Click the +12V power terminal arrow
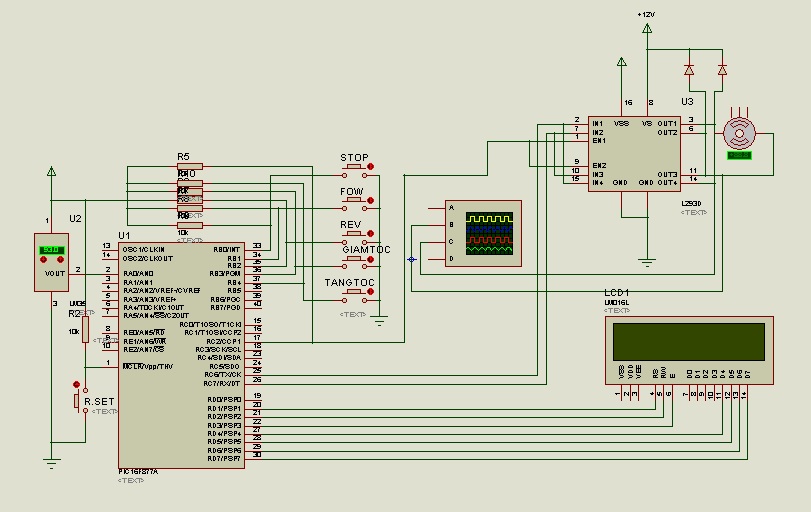This screenshot has height=512, width=811. click(647, 28)
